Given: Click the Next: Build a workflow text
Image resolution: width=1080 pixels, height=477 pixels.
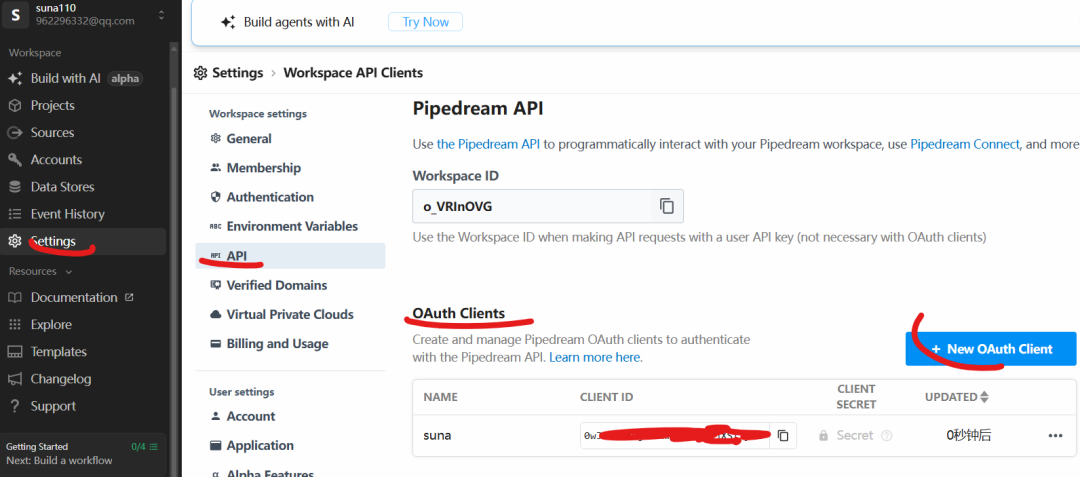Looking at the screenshot, I should coord(59,460).
